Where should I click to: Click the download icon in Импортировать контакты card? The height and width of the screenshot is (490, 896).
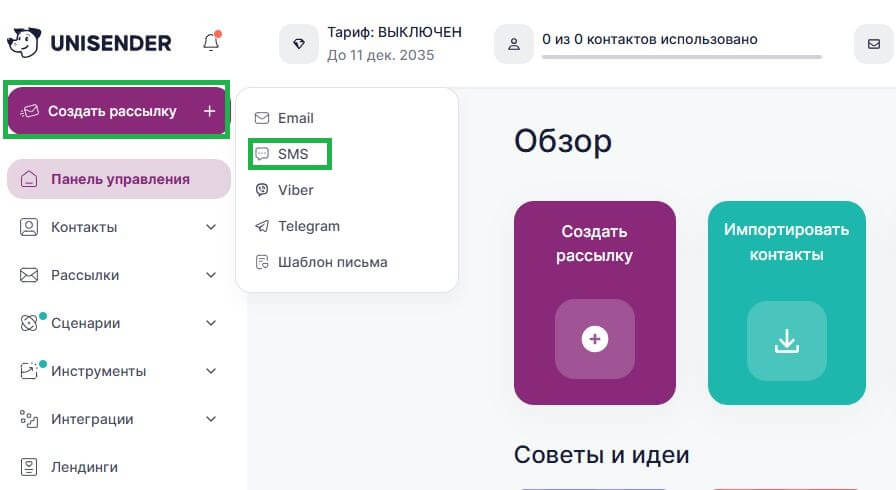click(x=787, y=341)
